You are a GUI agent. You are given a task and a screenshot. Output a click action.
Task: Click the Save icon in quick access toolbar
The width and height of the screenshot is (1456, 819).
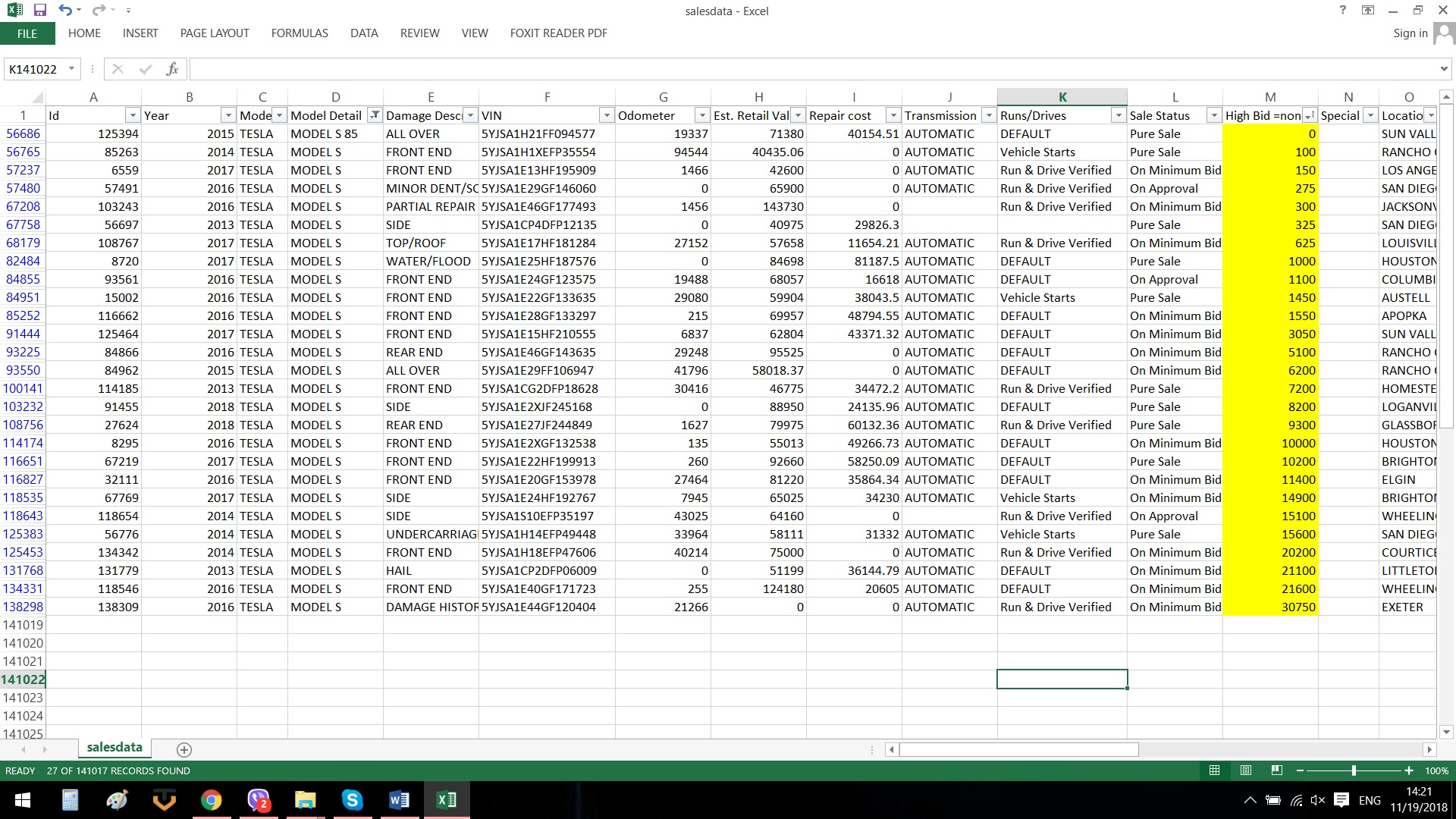[x=40, y=11]
